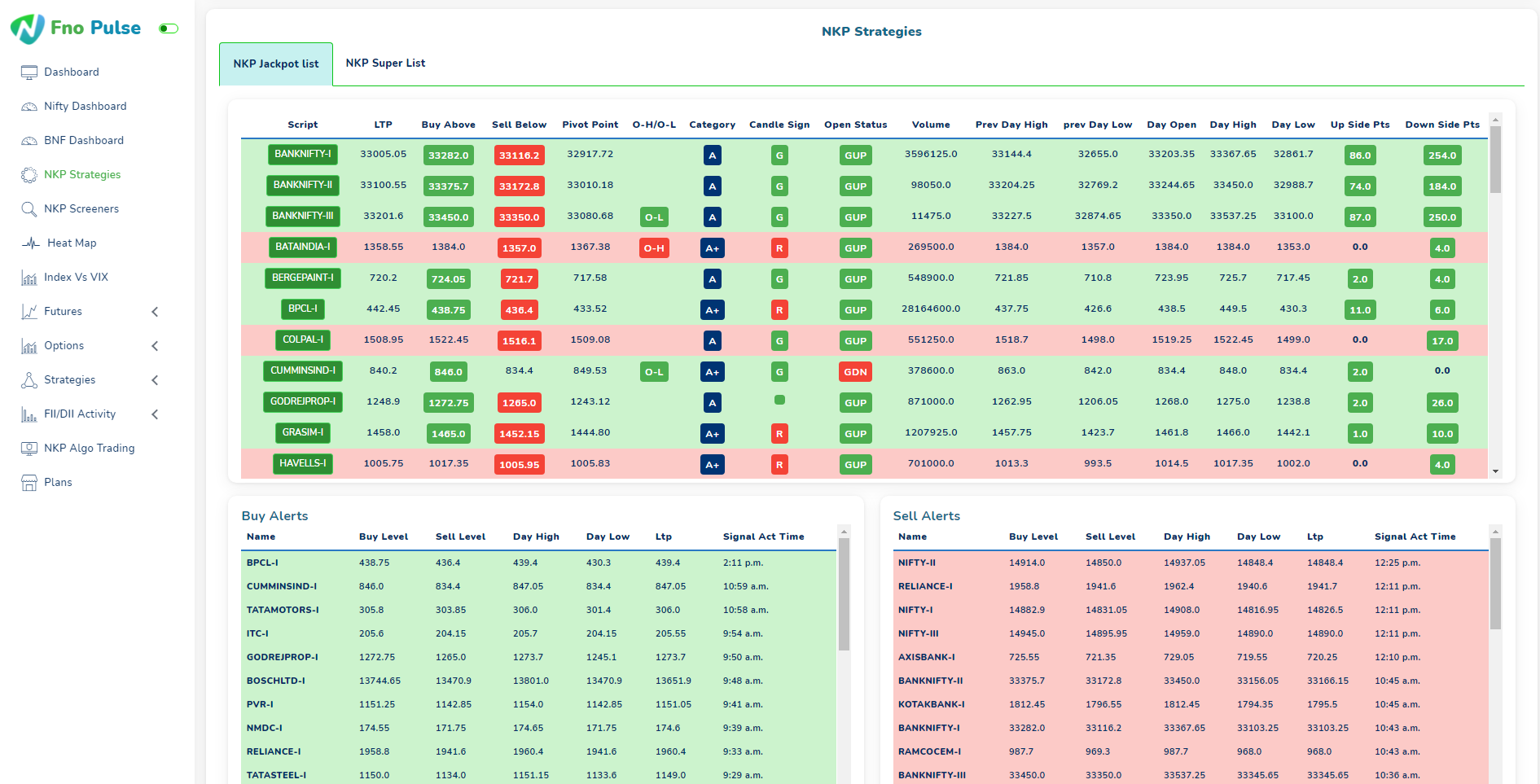Click the BNF Dashboard gauge icon
Image resolution: width=1540 pixels, height=784 pixels.
tap(29, 141)
